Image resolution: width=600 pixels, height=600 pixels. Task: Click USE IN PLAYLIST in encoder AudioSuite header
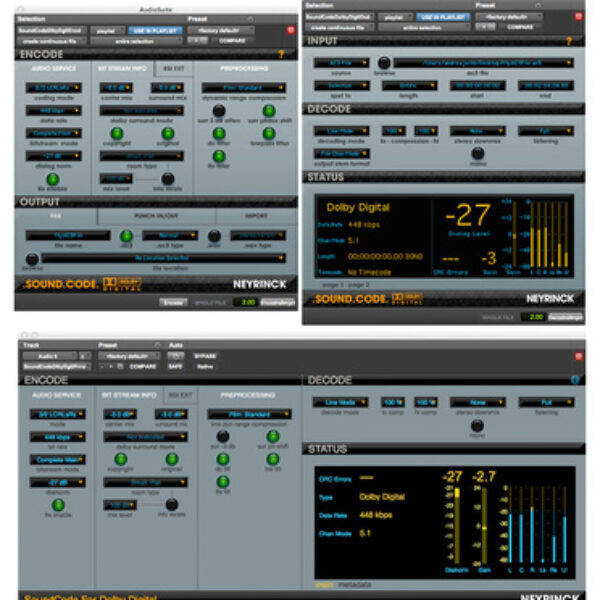(155, 30)
